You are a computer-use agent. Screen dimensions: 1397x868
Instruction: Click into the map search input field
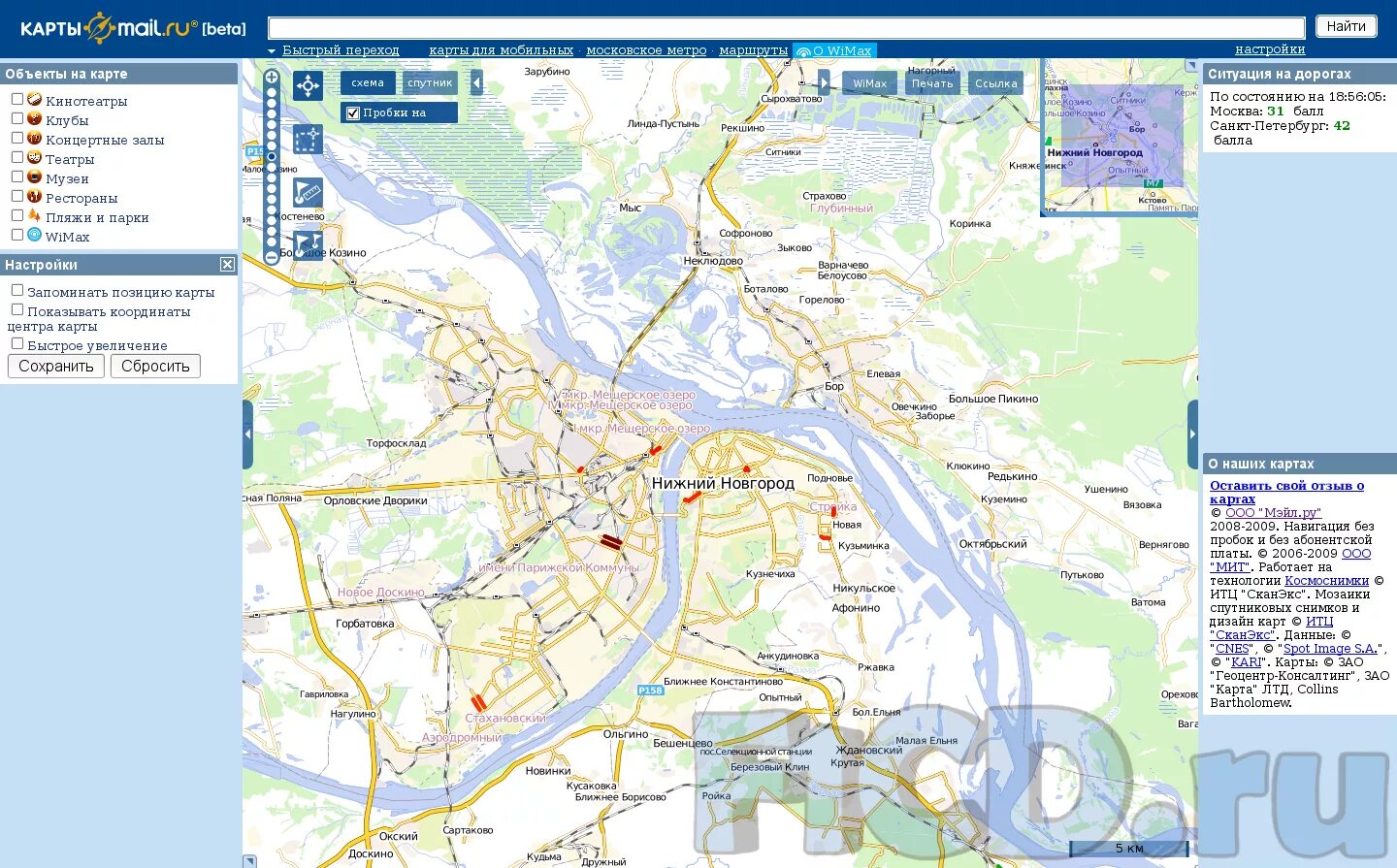787,27
